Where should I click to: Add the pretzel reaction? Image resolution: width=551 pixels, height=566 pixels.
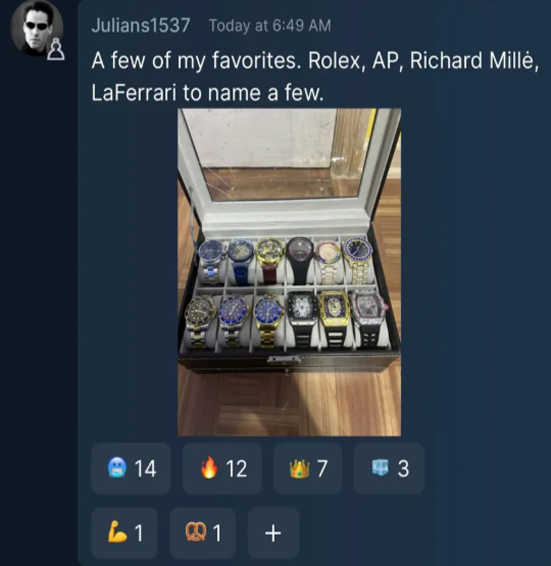pyautogui.click(x=203, y=533)
